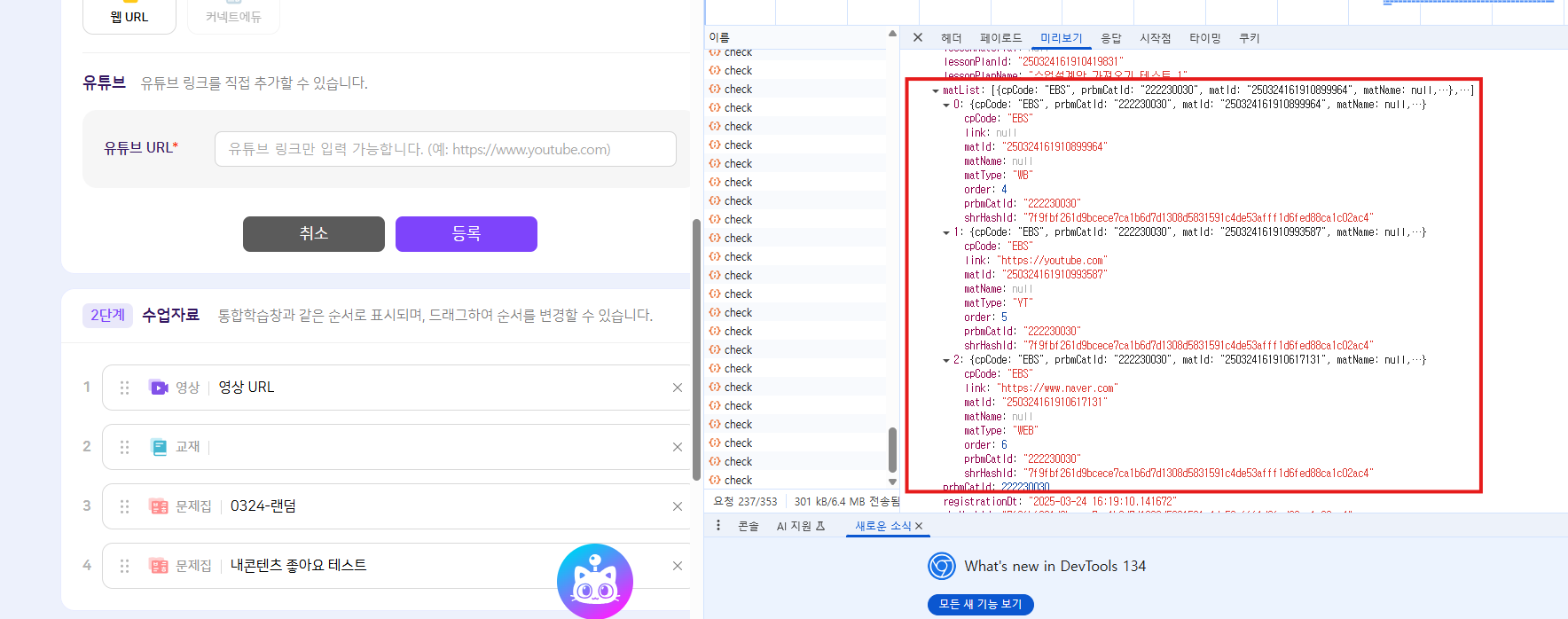Open the 페이로드 tab
The image size is (1568, 619).
click(1000, 38)
